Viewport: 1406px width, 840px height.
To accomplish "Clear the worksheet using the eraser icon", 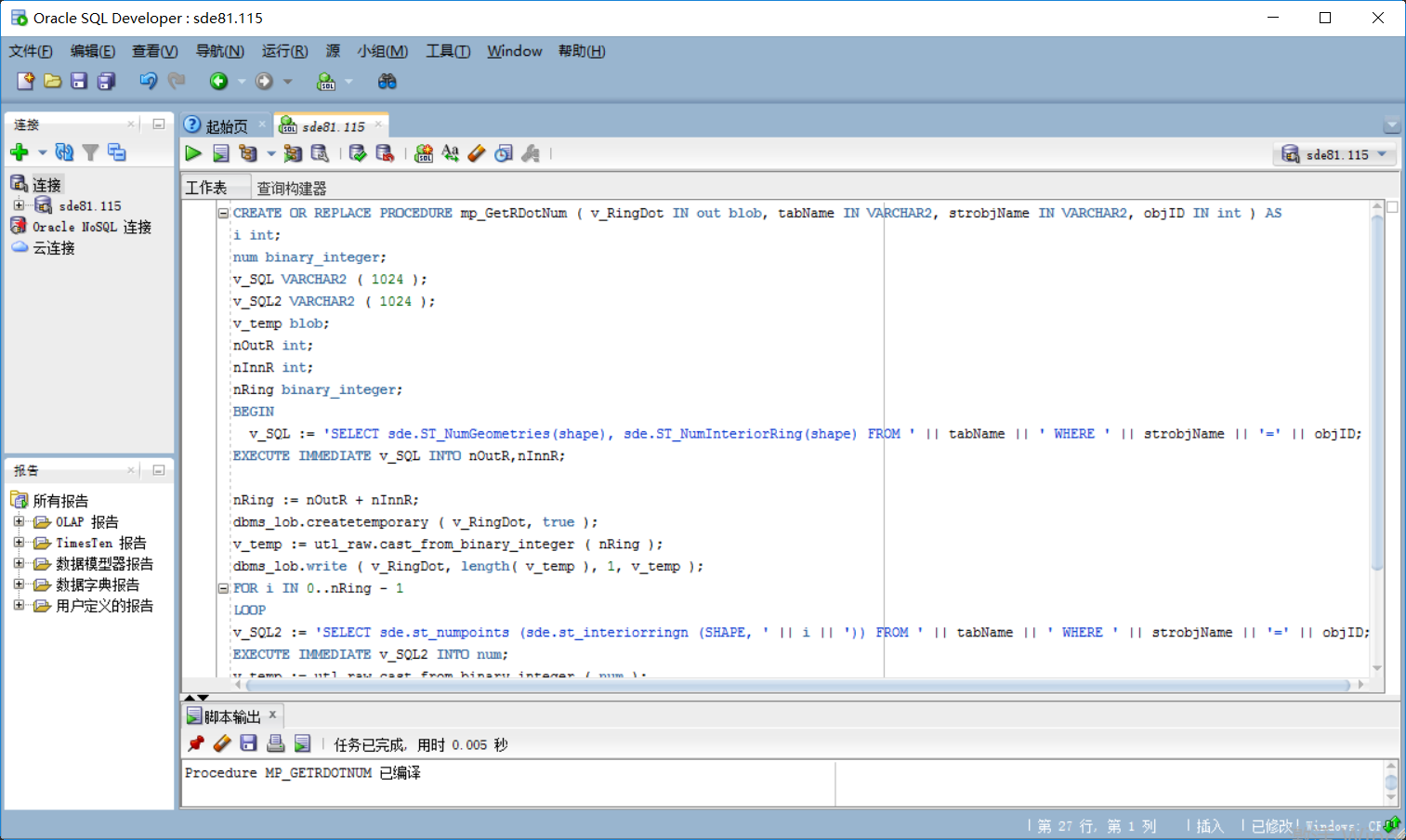I will click(x=477, y=153).
